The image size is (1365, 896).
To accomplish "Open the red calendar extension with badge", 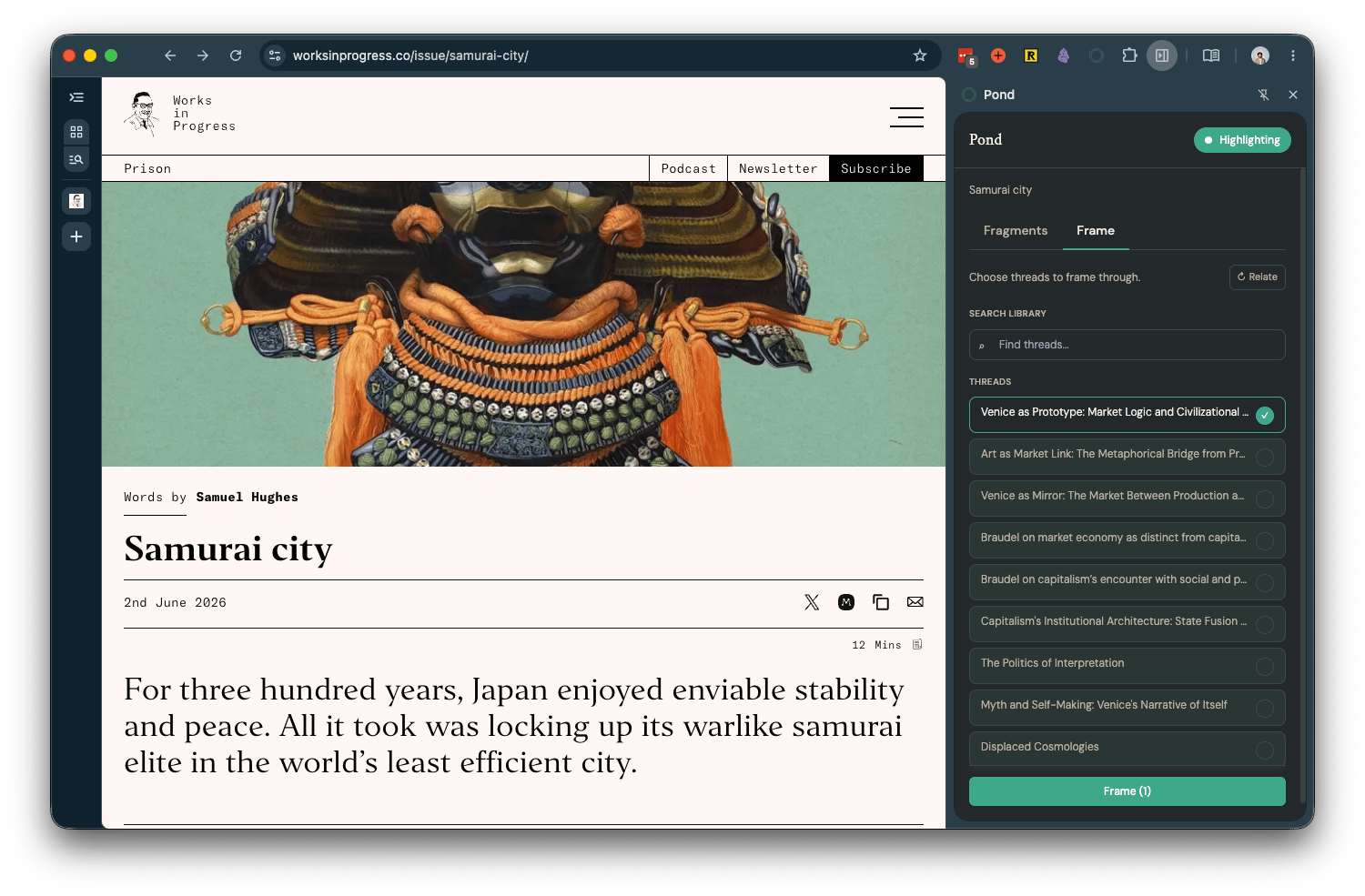I will (966, 56).
